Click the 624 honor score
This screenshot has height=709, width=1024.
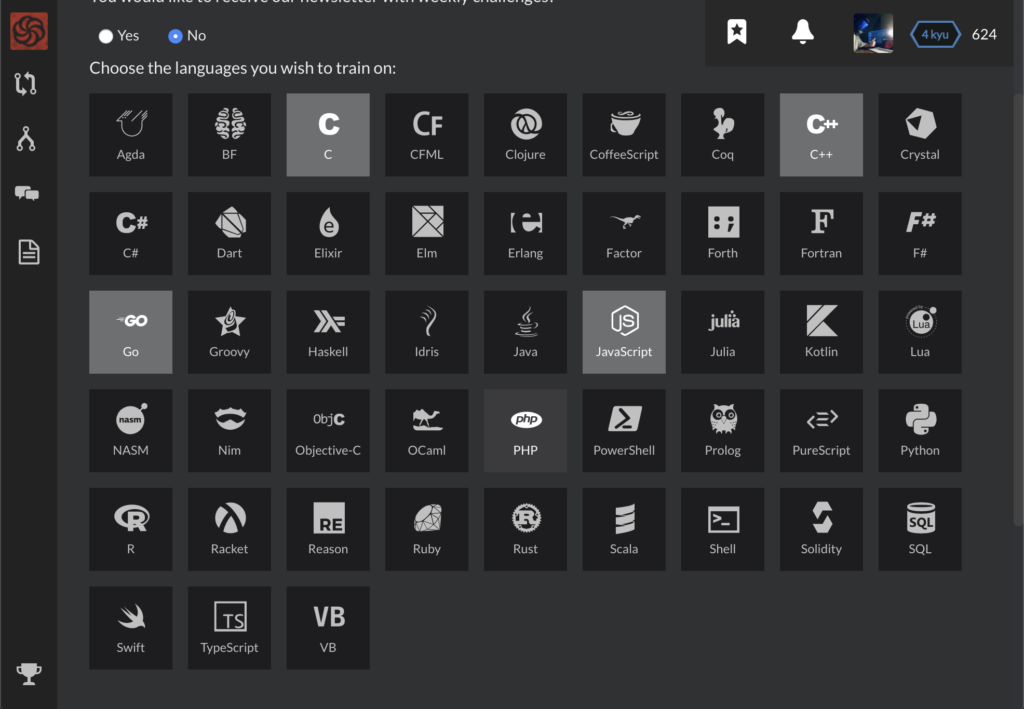click(984, 35)
